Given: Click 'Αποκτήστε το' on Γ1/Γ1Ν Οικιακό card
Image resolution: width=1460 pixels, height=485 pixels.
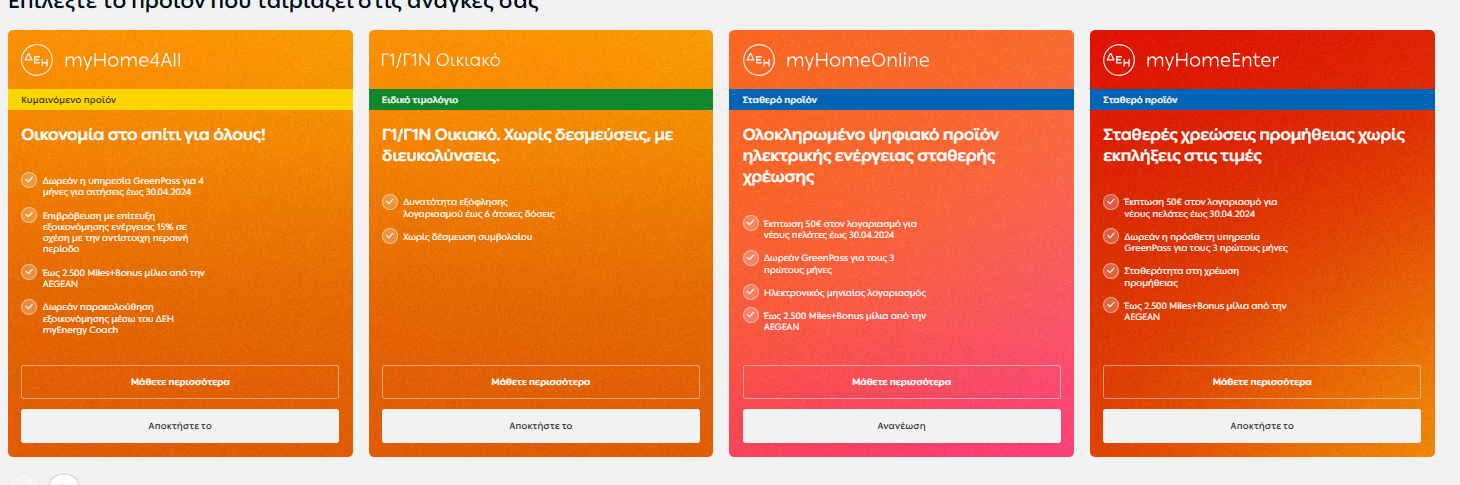Looking at the screenshot, I should 541,426.
